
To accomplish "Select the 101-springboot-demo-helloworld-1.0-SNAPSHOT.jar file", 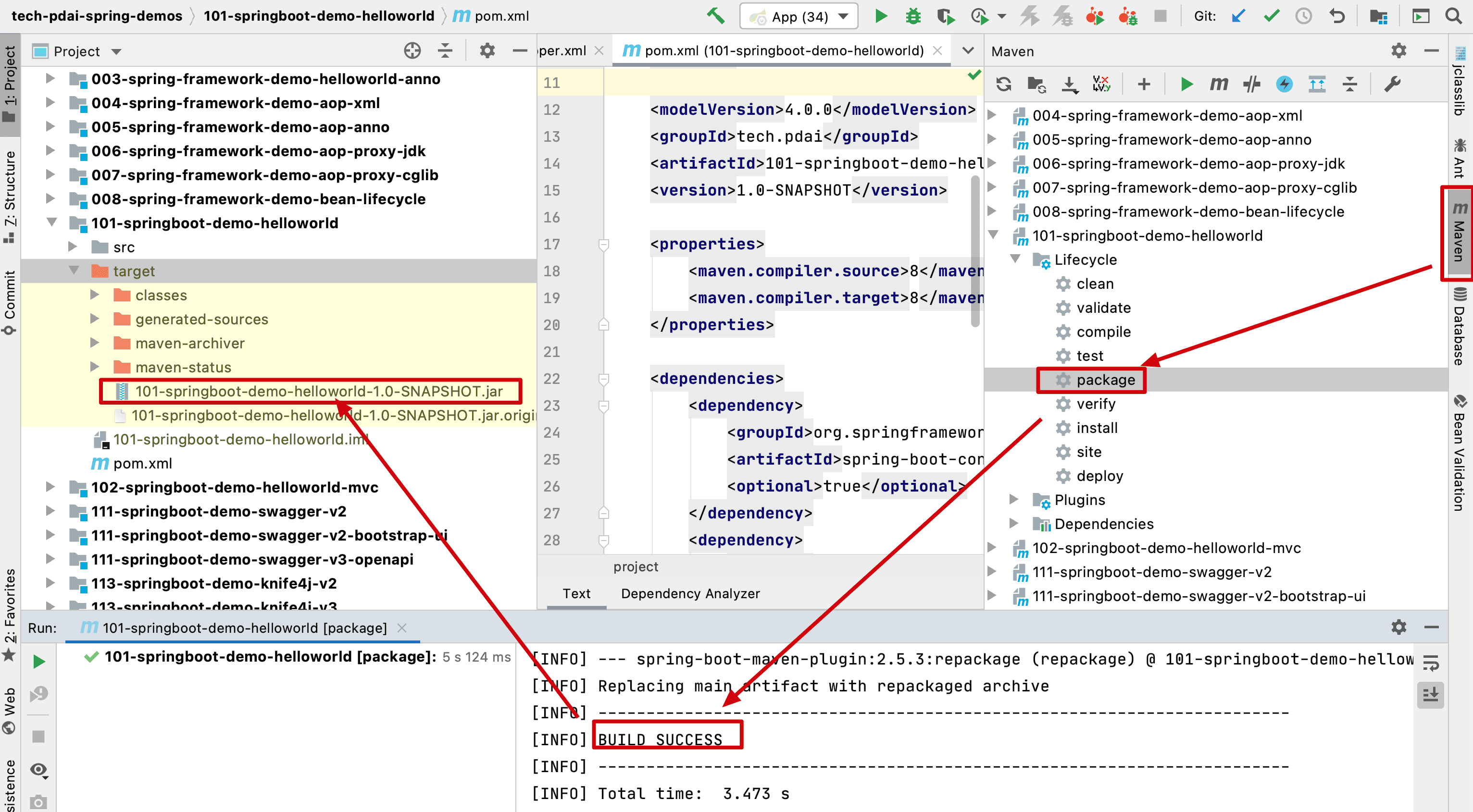I will (319, 392).
